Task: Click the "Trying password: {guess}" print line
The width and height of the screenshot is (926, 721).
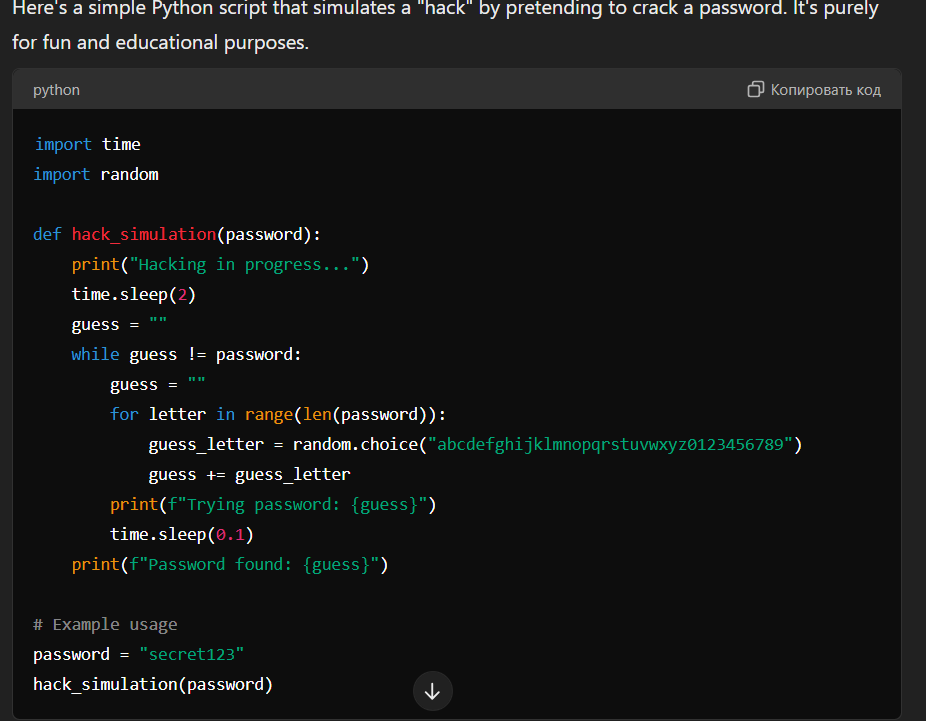Action: point(273,505)
